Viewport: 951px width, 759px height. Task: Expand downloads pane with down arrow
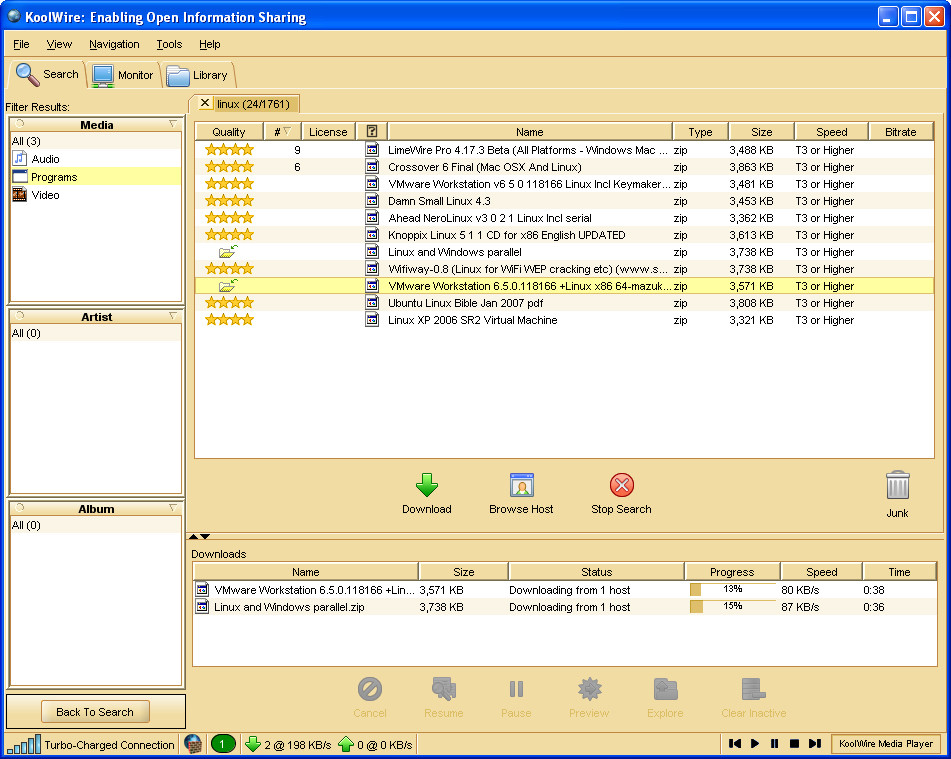pos(205,536)
